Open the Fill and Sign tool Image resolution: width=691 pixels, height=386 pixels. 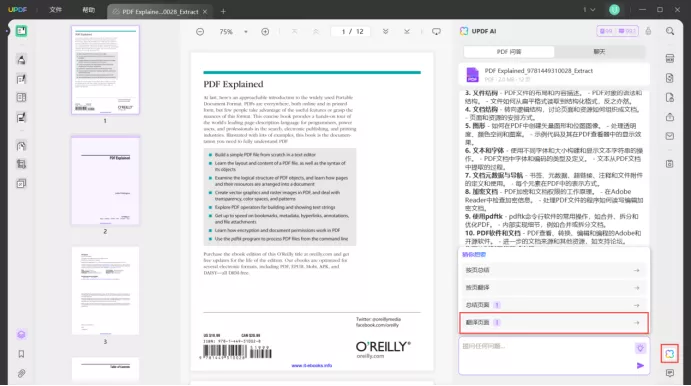[x=21, y=117]
